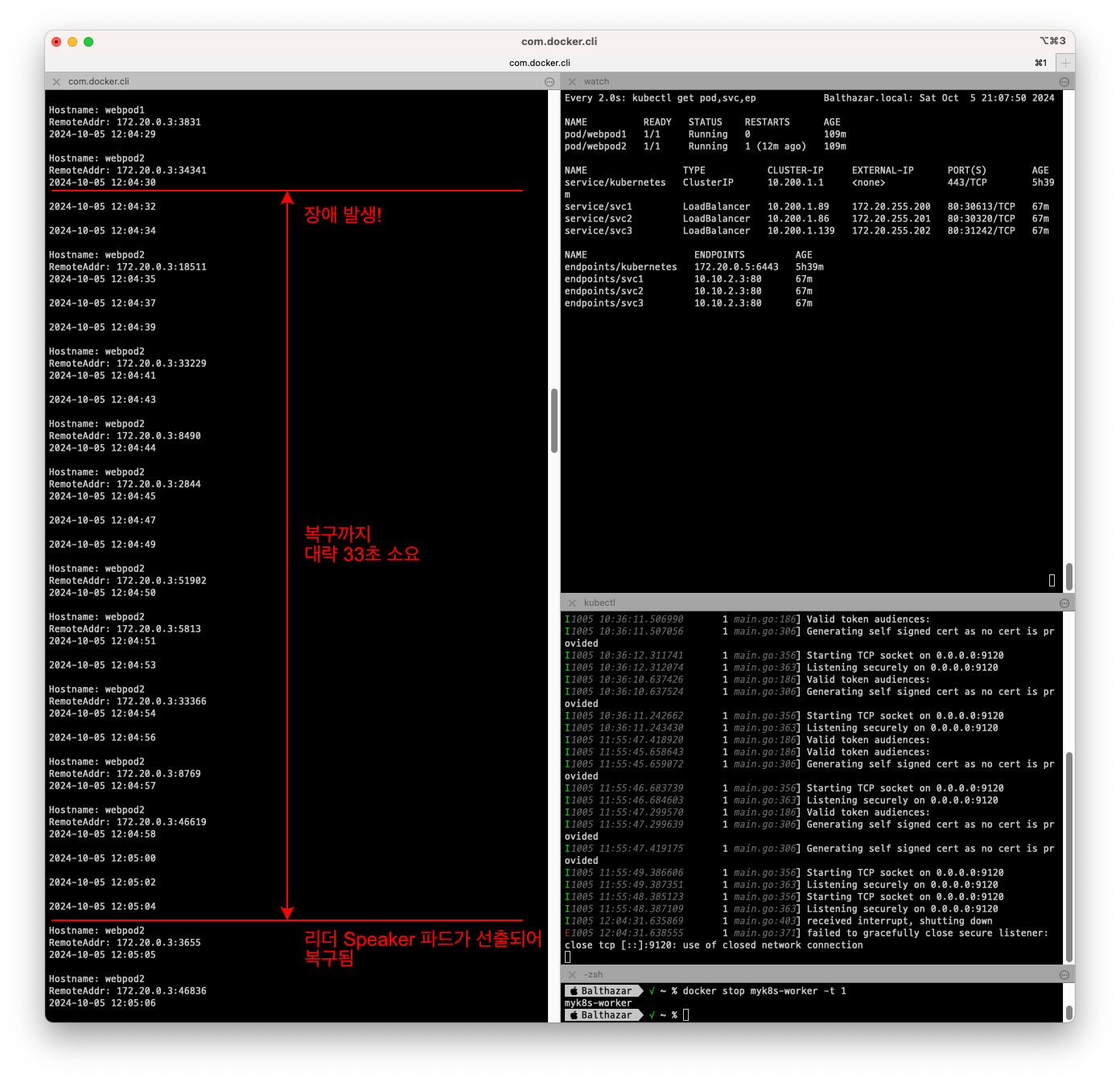The image size is (1120, 1082).
Task: Click 'Every 2.0s: kubectl get pod,svc,ep' header
Action: (x=661, y=98)
